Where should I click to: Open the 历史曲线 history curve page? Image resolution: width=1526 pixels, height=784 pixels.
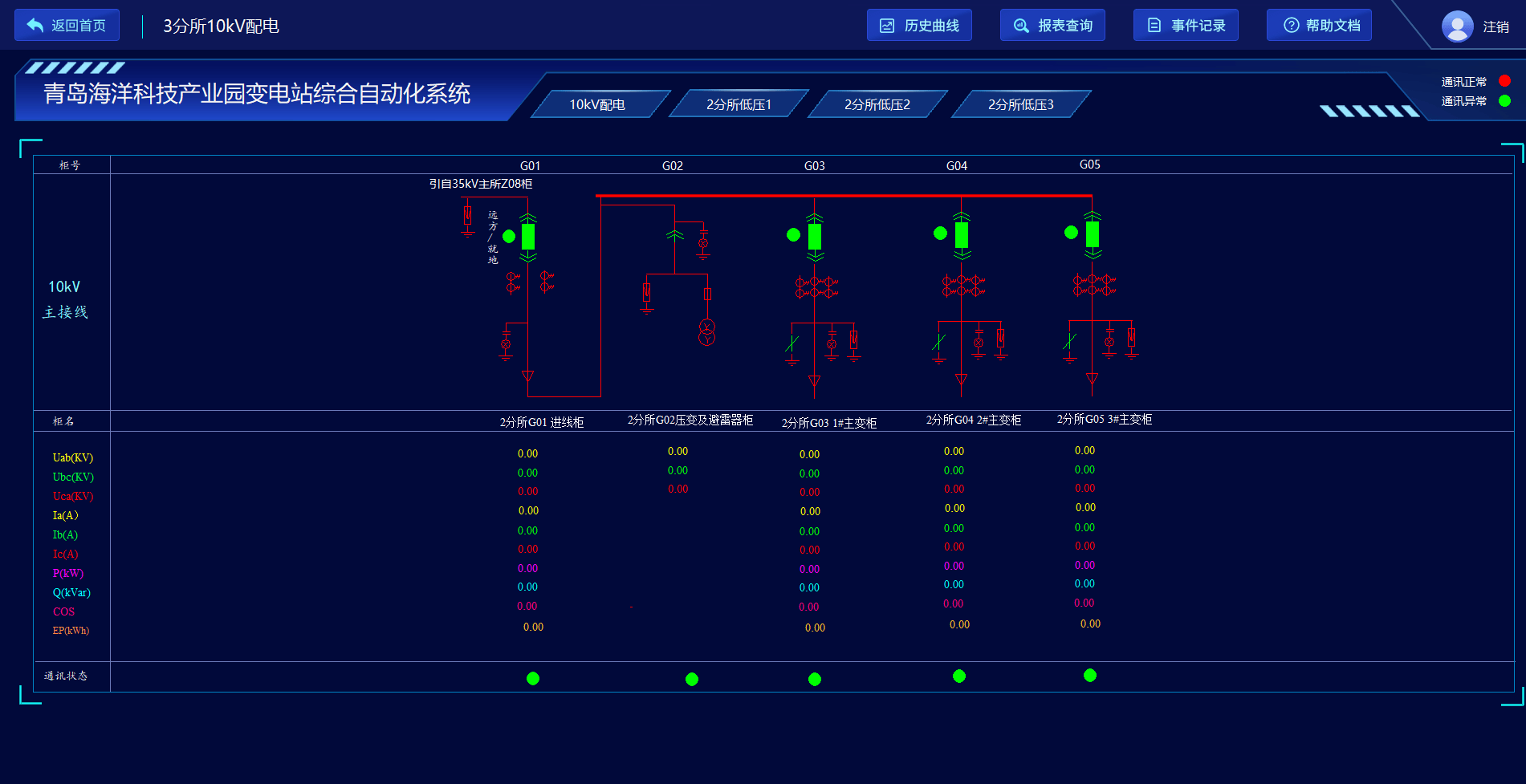click(919, 25)
